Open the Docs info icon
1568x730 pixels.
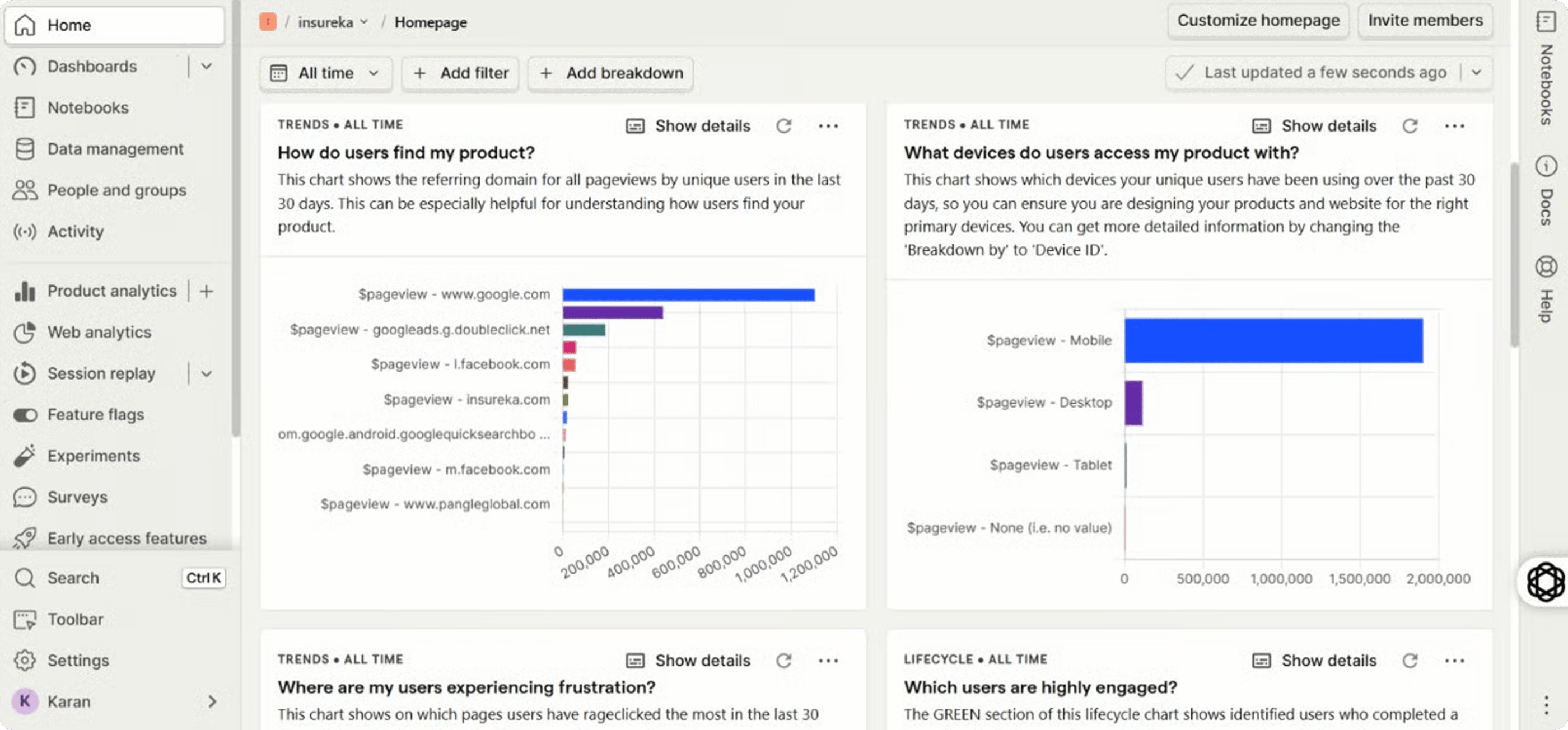[1546, 166]
